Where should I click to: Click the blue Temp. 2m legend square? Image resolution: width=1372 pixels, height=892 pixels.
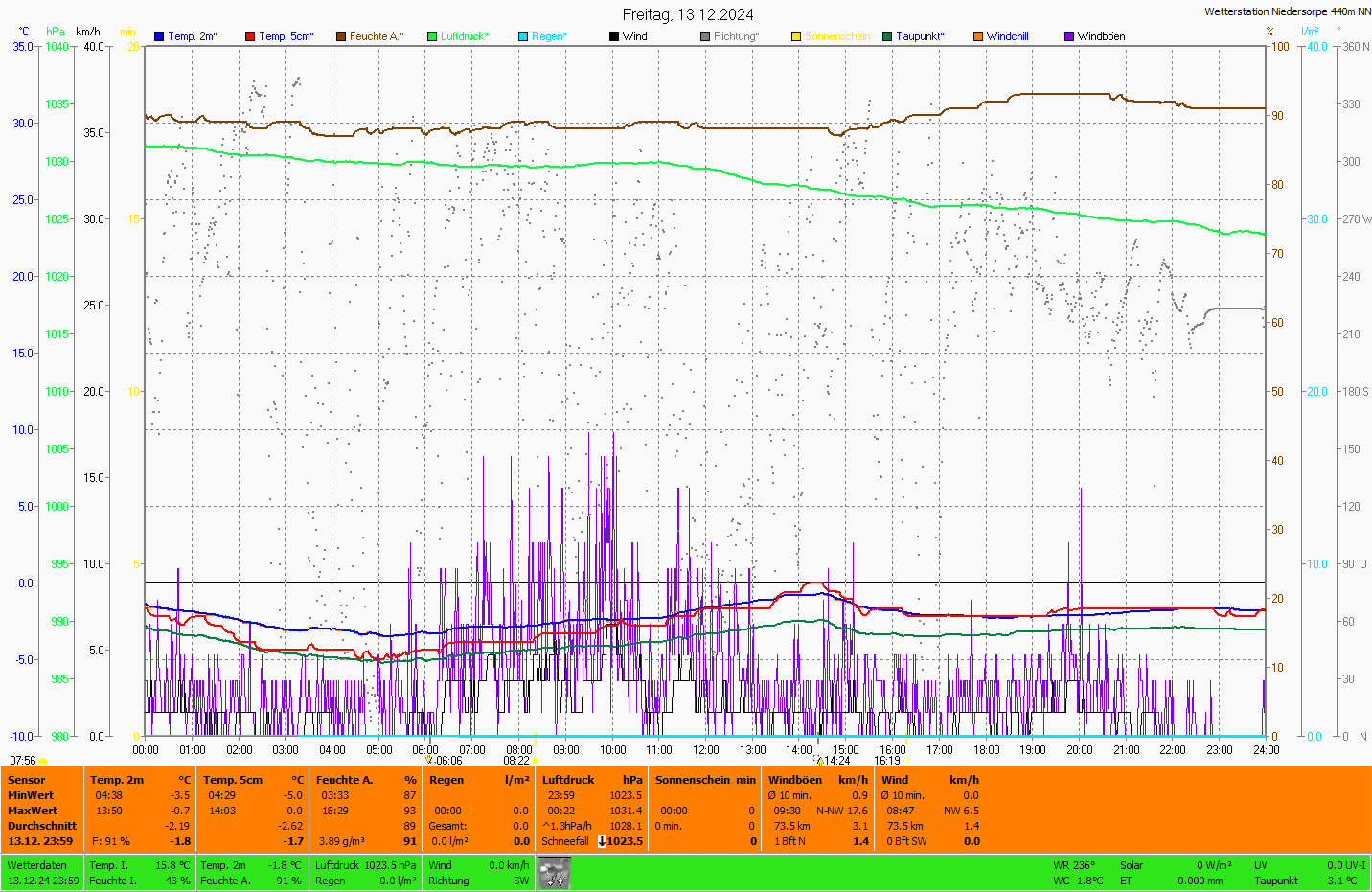tap(159, 36)
